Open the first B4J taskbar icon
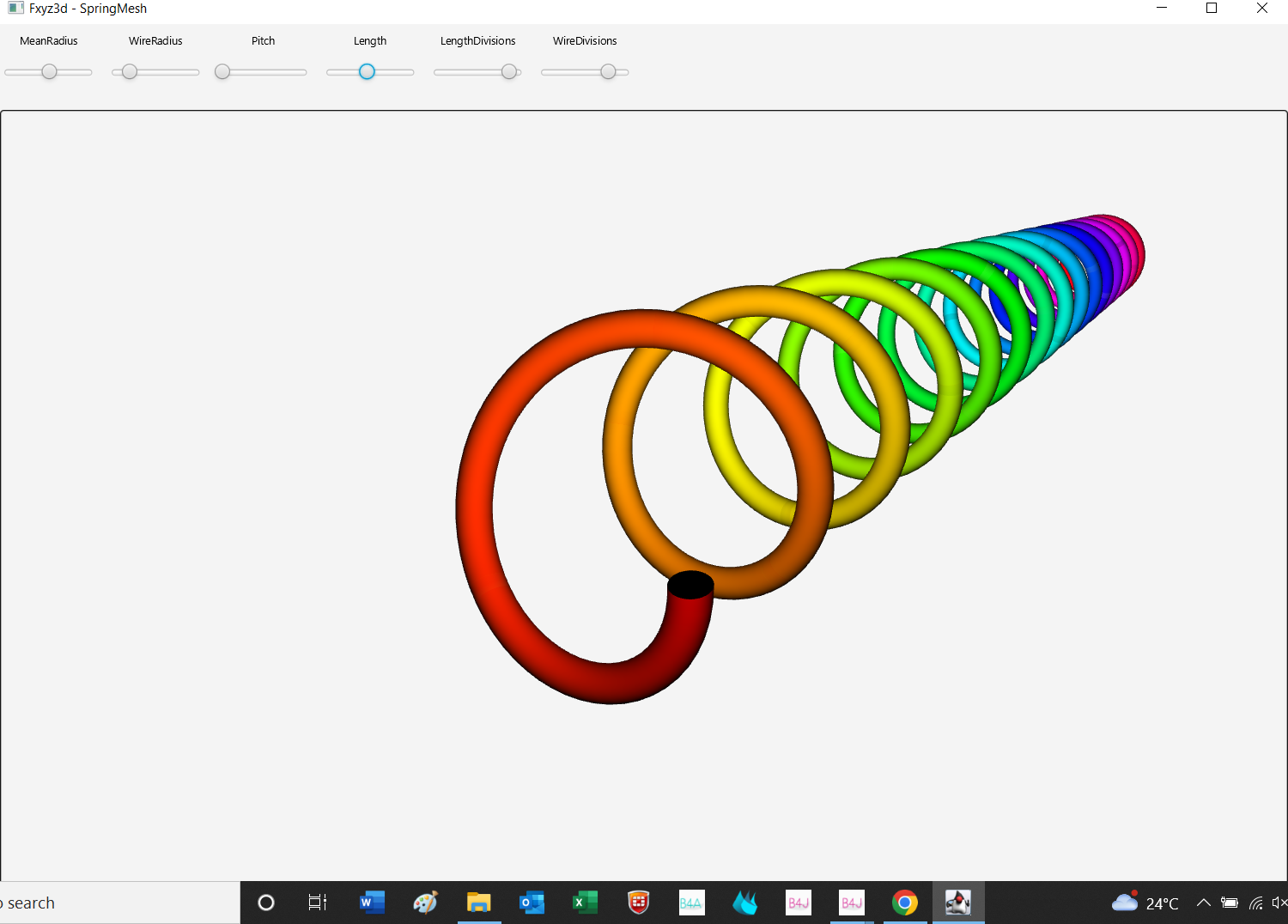This screenshot has width=1288, height=924. [x=799, y=903]
